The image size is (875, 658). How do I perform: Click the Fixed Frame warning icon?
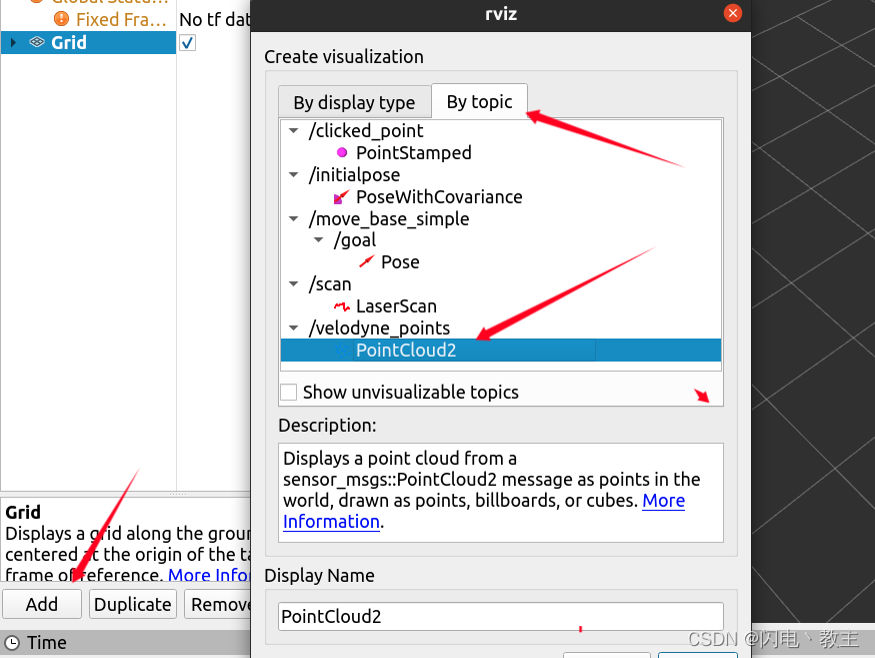click(x=61, y=19)
